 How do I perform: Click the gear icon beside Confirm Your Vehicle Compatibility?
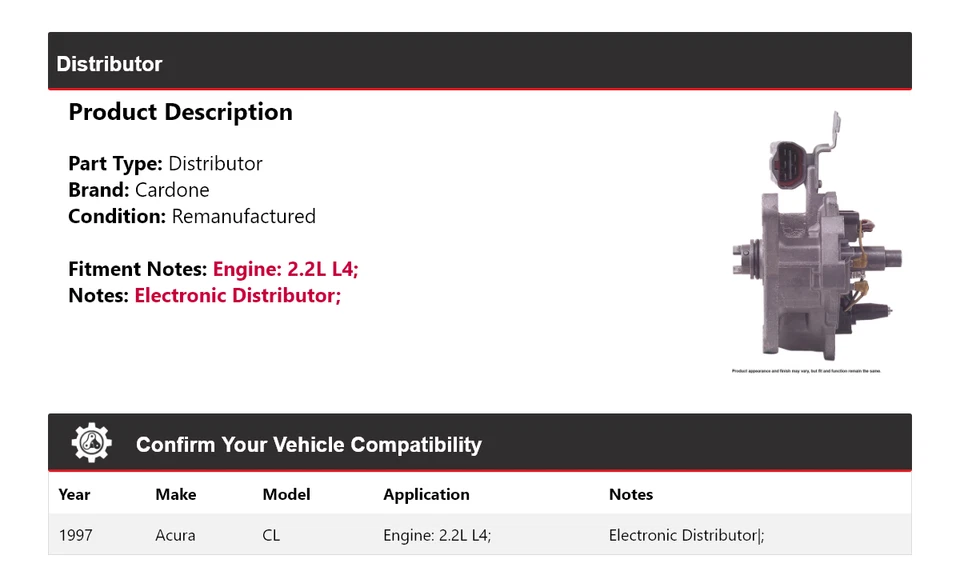(91, 444)
